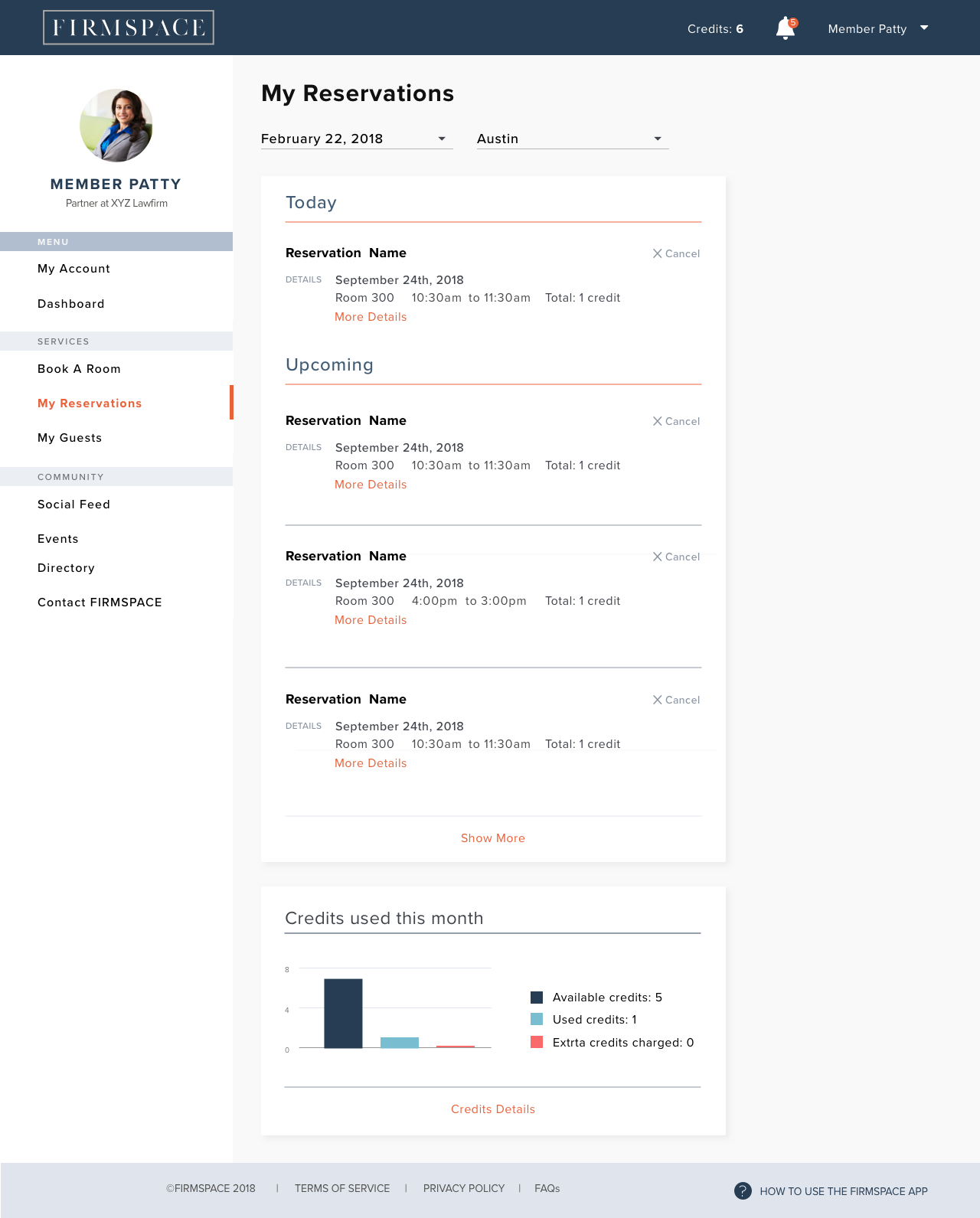Open the February 22, 2018 date dropdown

[x=357, y=139]
